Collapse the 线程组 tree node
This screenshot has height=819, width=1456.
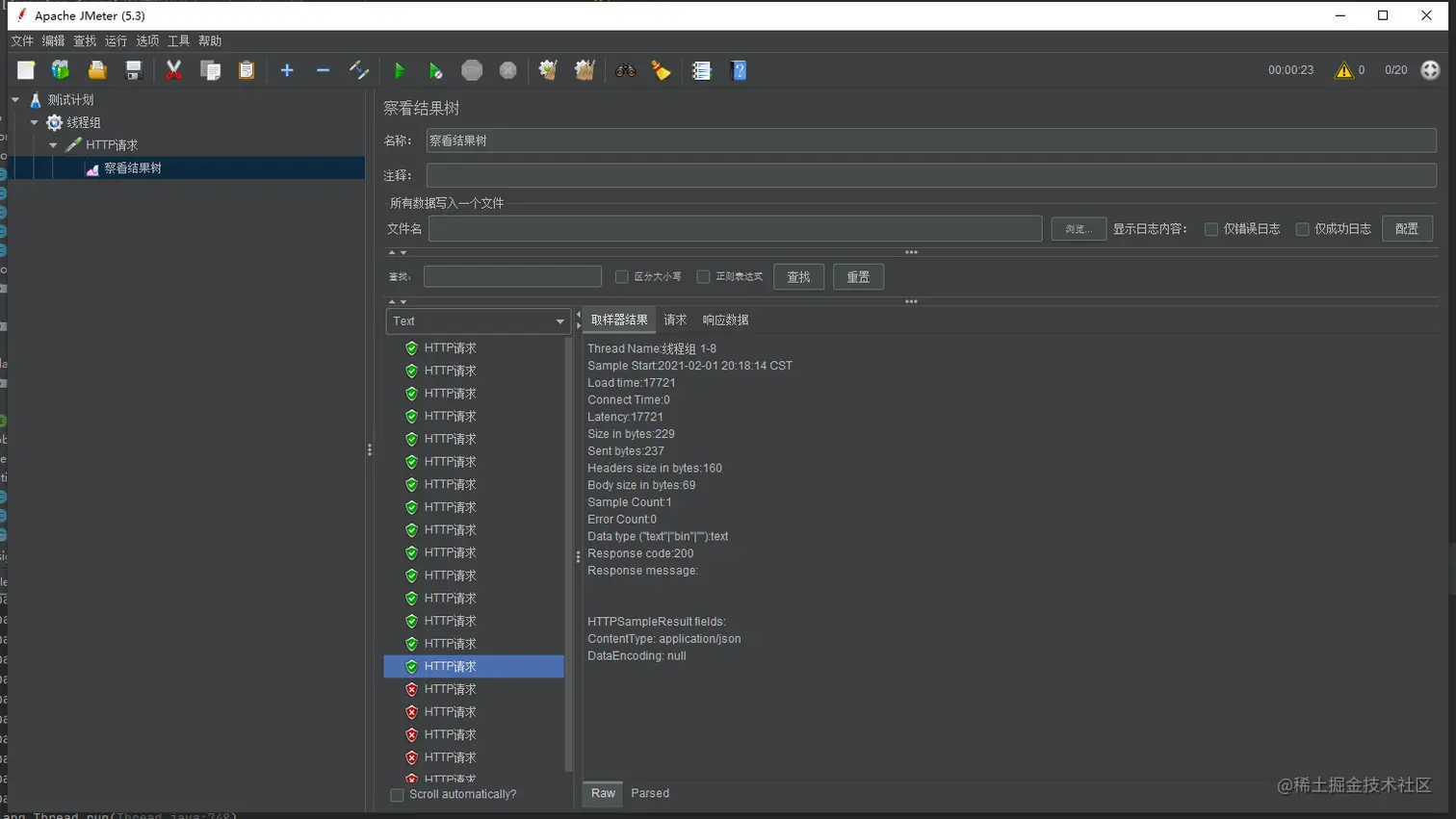pyautogui.click(x=35, y=122)
